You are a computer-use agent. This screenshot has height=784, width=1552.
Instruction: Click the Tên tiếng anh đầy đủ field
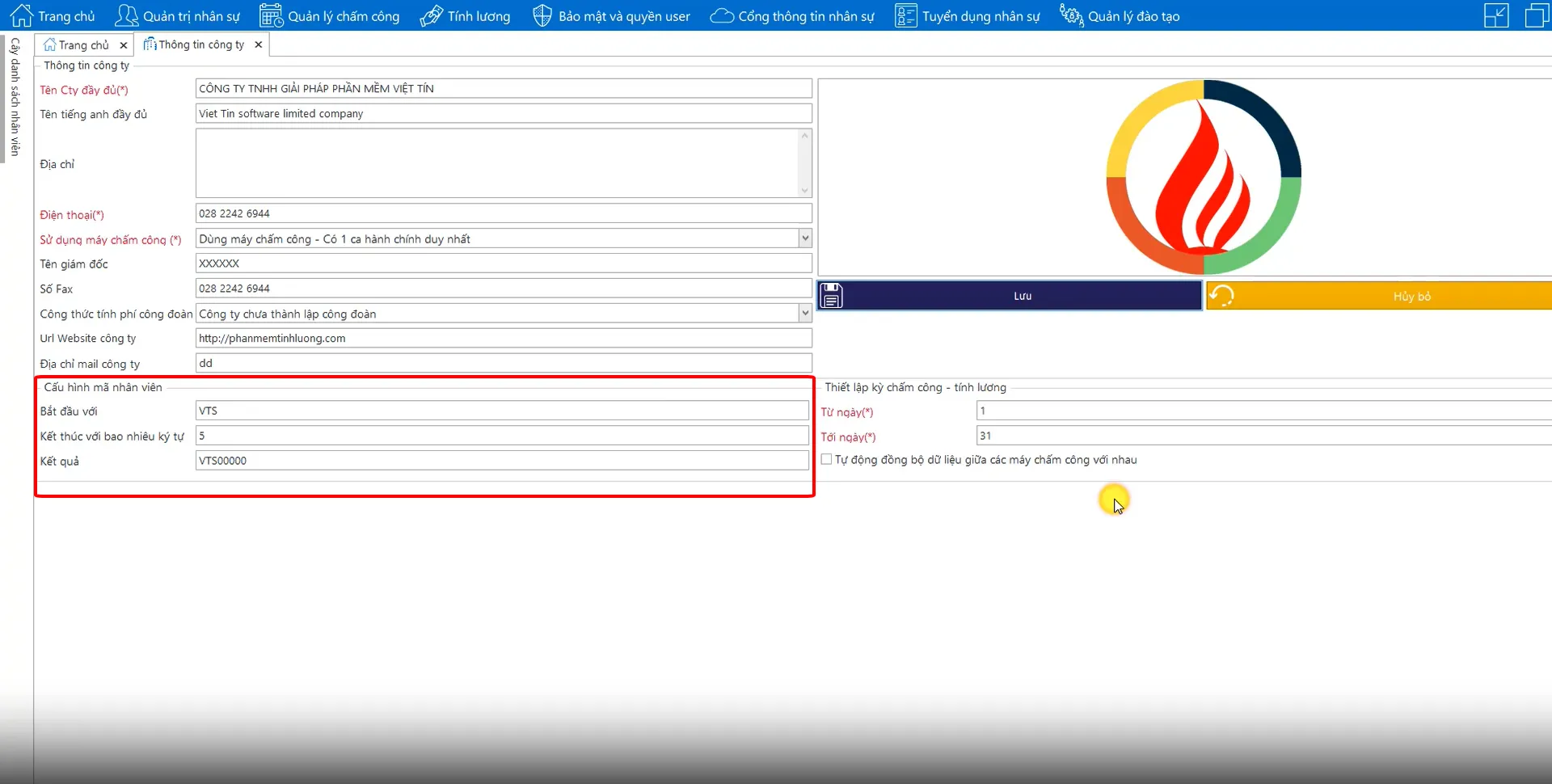tap(504, 113)
